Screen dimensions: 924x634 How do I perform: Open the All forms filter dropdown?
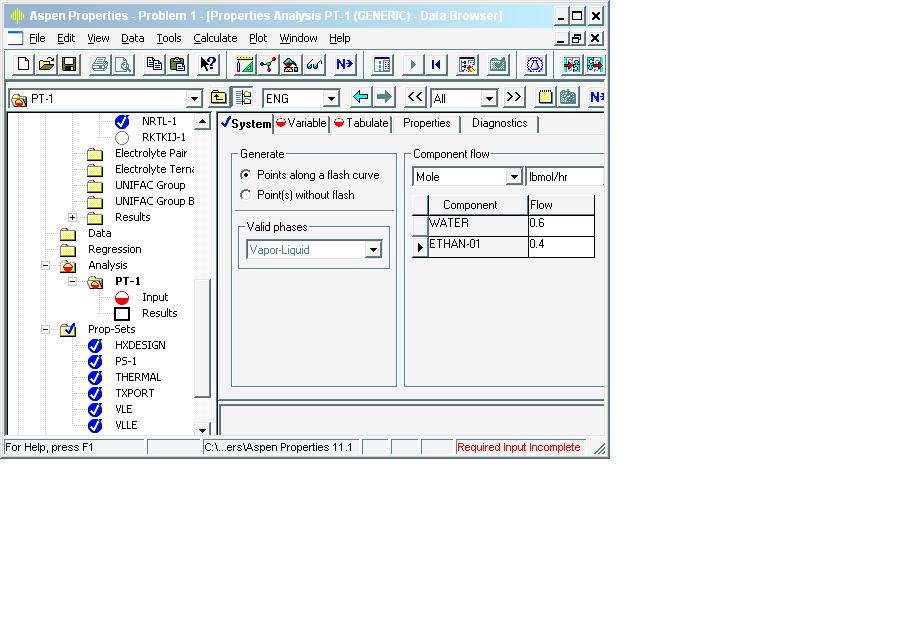[x=489, y=98]
